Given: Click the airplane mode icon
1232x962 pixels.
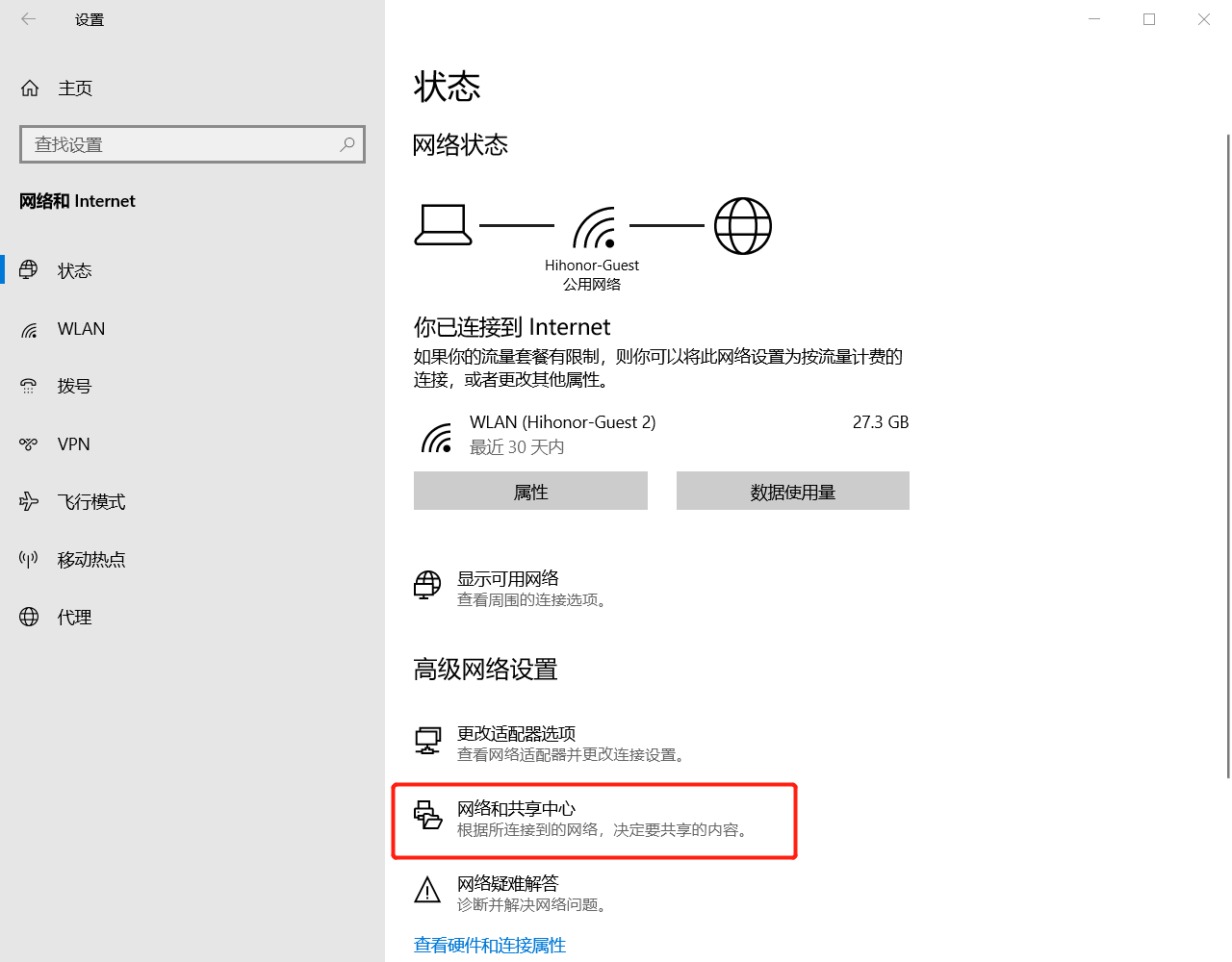Looking at the screenshot, I should point(29,502).
